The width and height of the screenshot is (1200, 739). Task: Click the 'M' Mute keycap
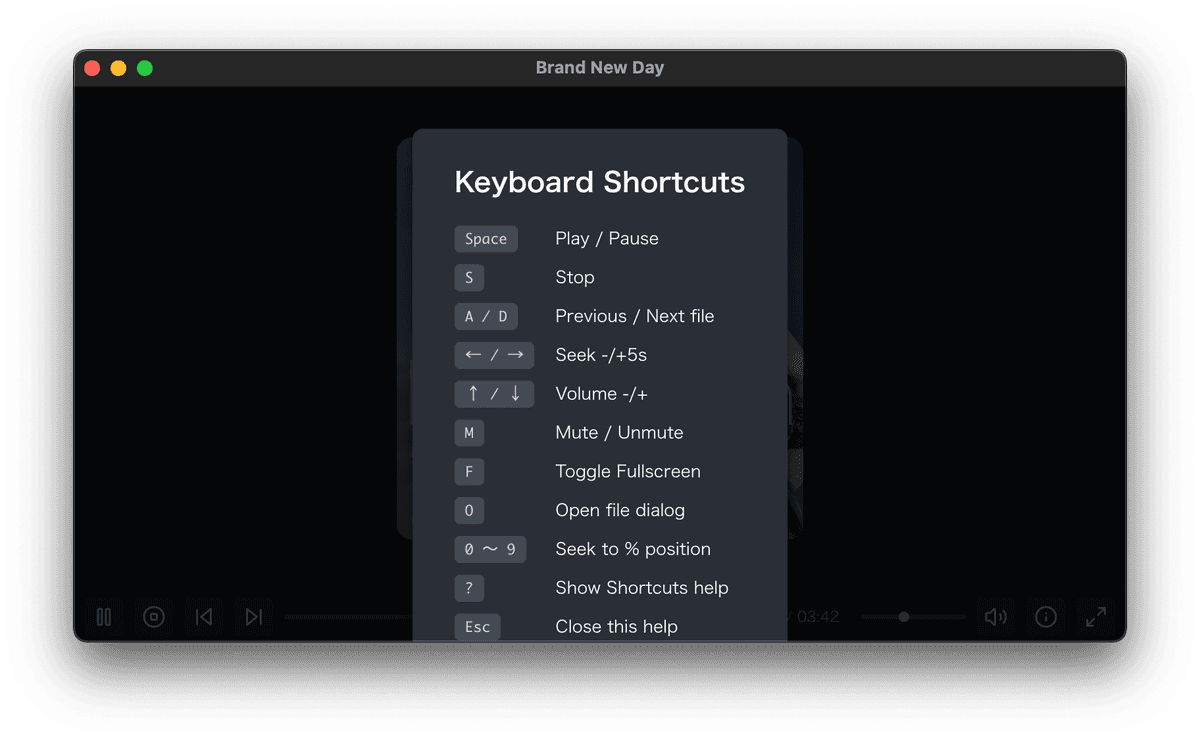click(469, 432)
